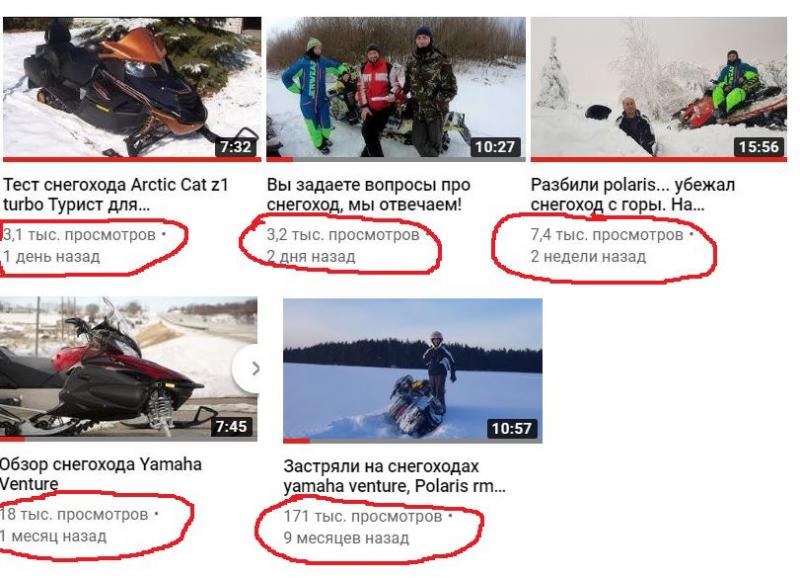Click "171 тыс. просмотров" view count text
The width and height of the screenshot is (800, 578).
tap(363, 516)
